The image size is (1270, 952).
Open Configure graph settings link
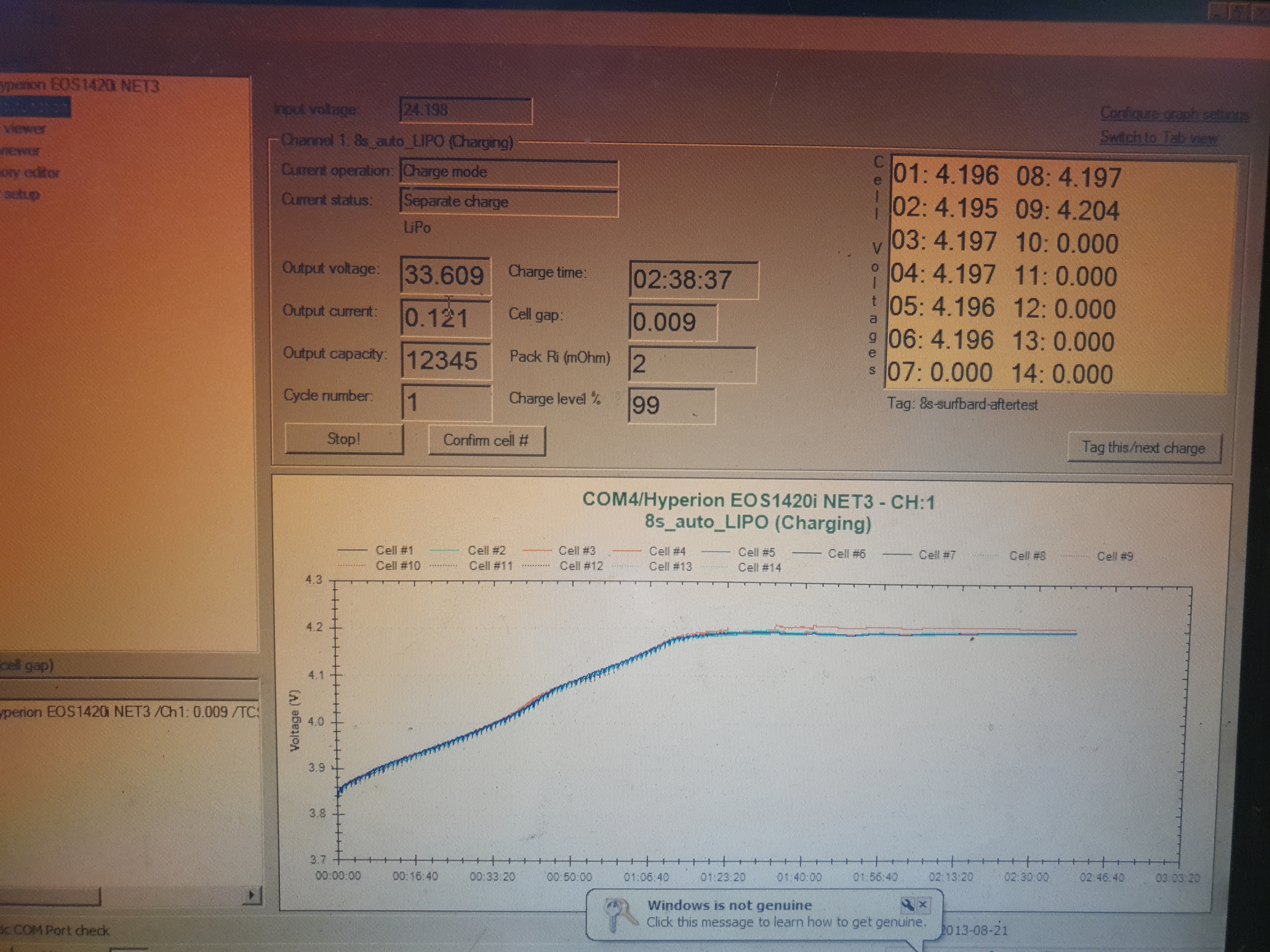coord(1174,114)
